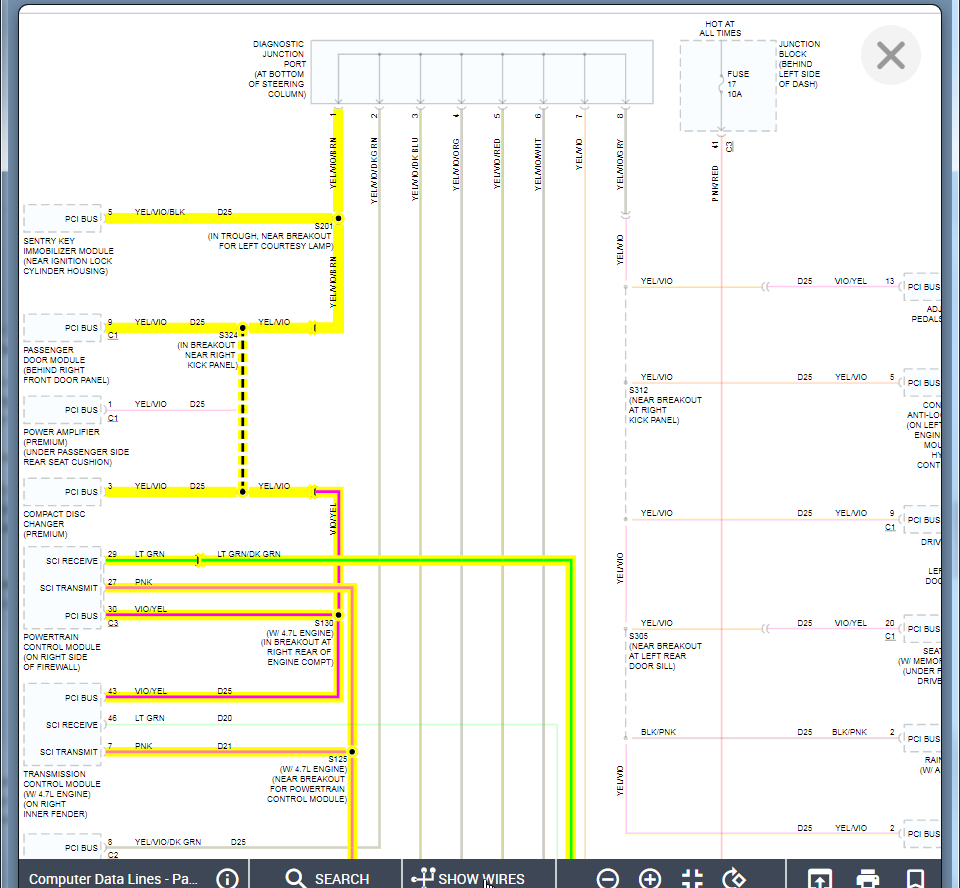The width and height of the screenshot is (960, 888).
Task: Click the vertical YEL/VIO/DK BLU label
Action: tap(415, 169)
